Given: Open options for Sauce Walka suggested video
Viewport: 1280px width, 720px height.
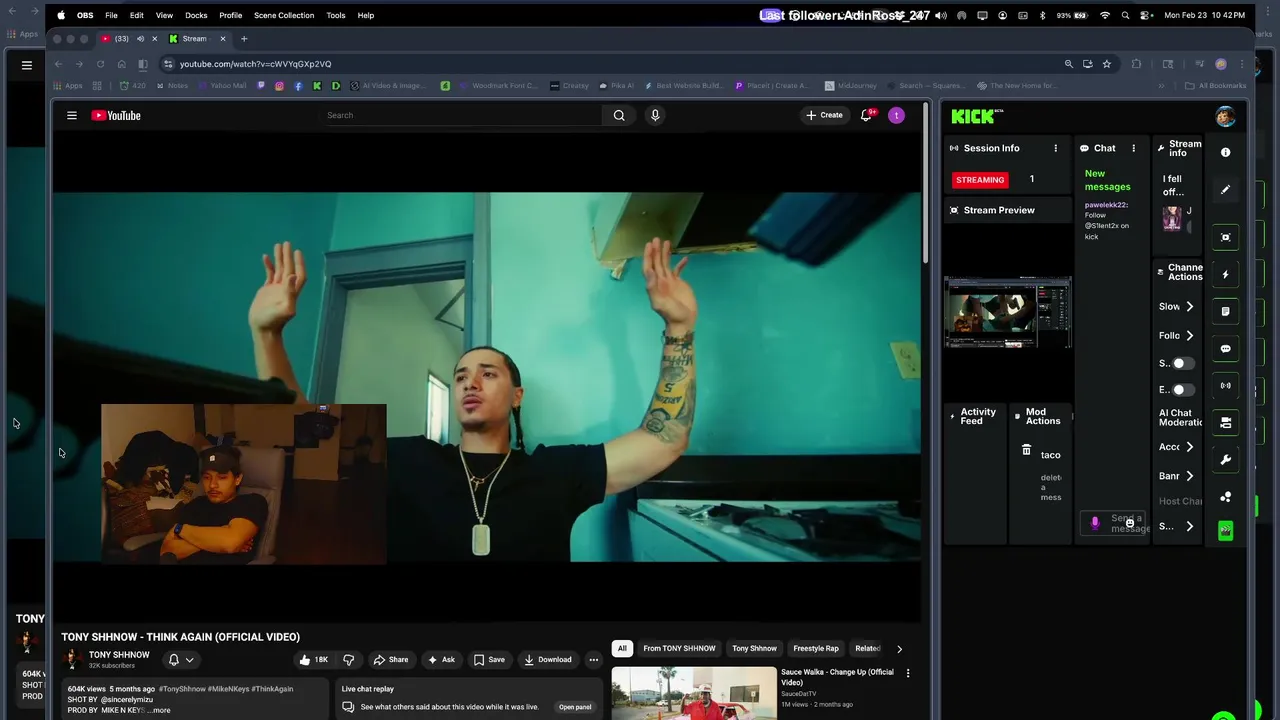Looking at the screenshot, I should click(908, 673).
